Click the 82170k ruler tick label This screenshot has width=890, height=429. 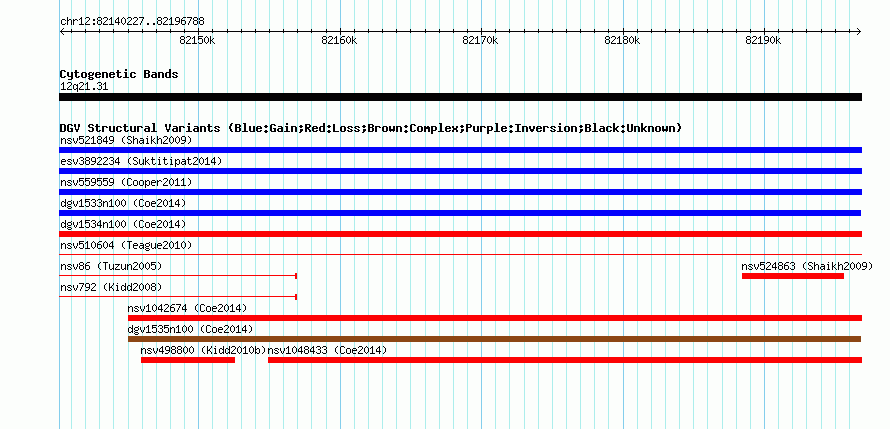[x=481, y=40]
